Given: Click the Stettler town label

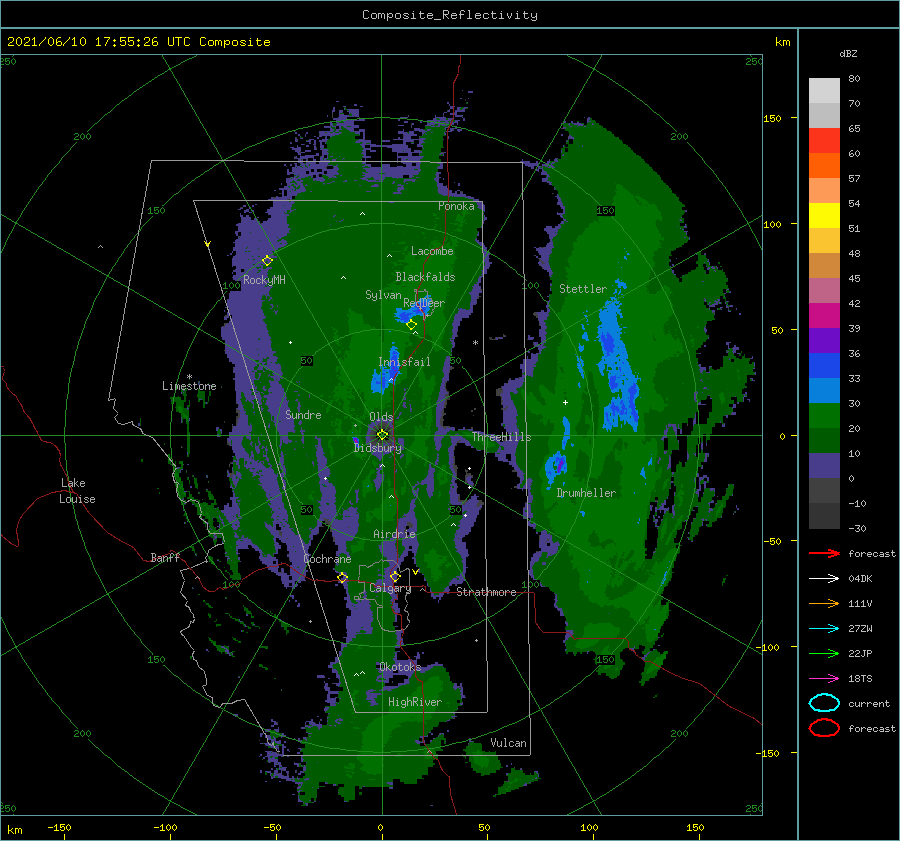Looking at the screenshot, I should coord(583,289).
